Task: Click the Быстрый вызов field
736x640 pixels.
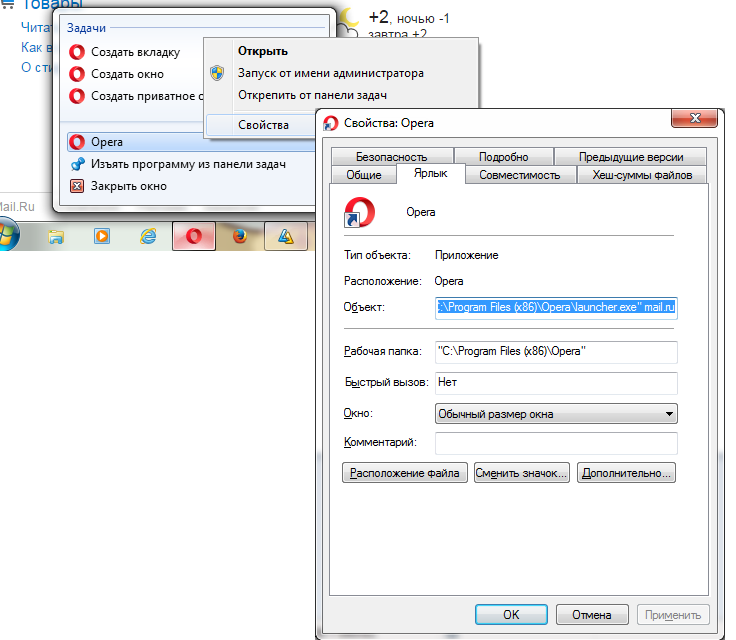Action: (x=556, y=383)
